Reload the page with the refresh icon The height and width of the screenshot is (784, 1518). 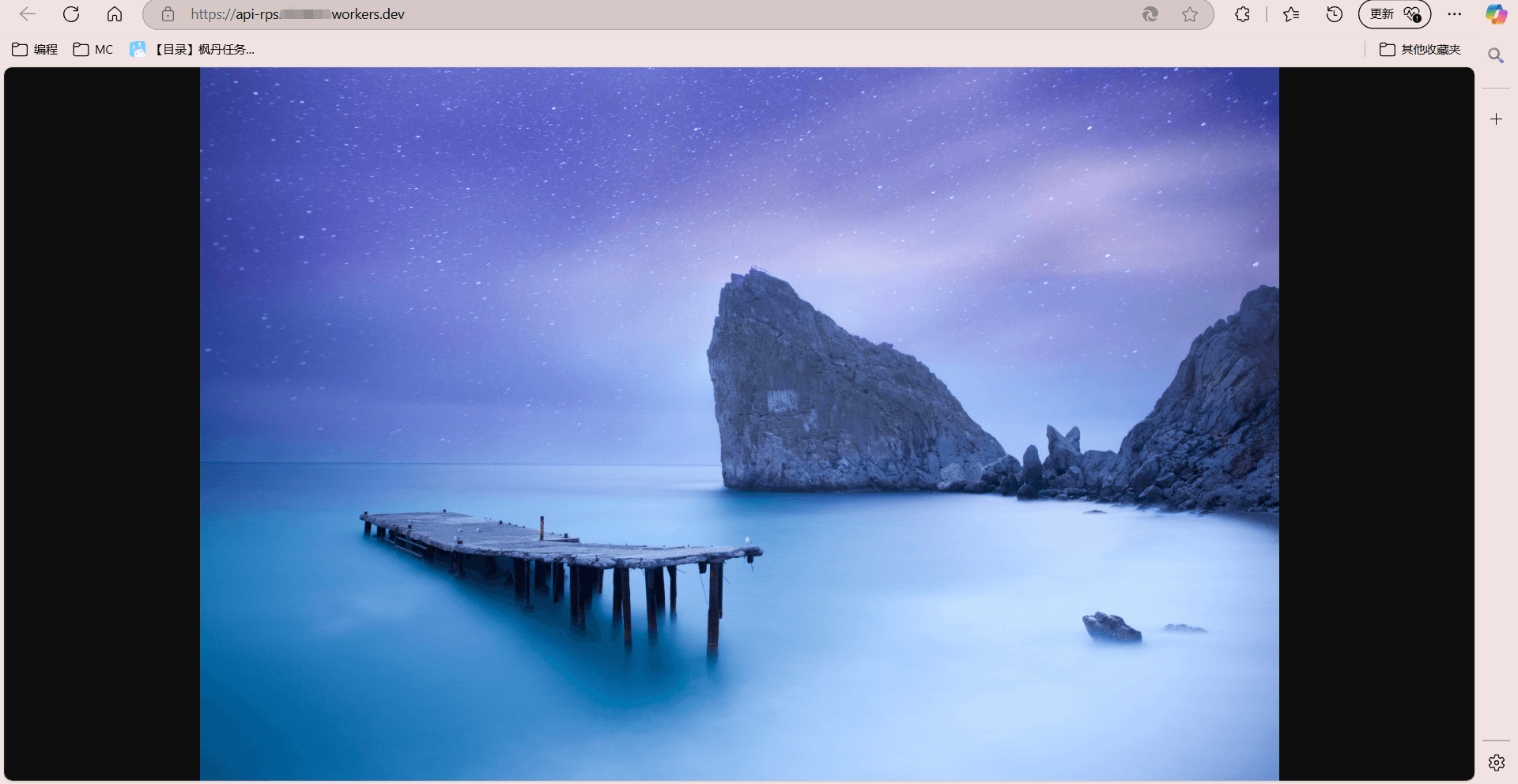(x=71, y=14)
